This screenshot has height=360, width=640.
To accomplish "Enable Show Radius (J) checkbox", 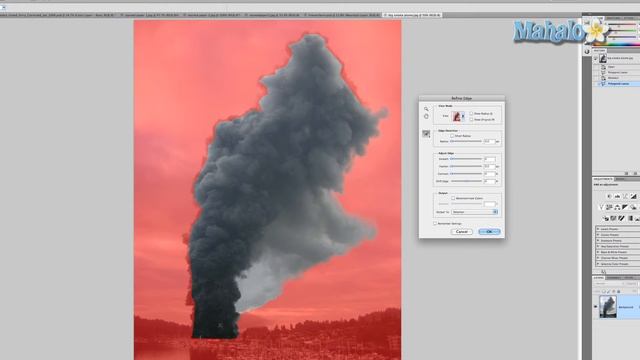I will click(471, 113).
